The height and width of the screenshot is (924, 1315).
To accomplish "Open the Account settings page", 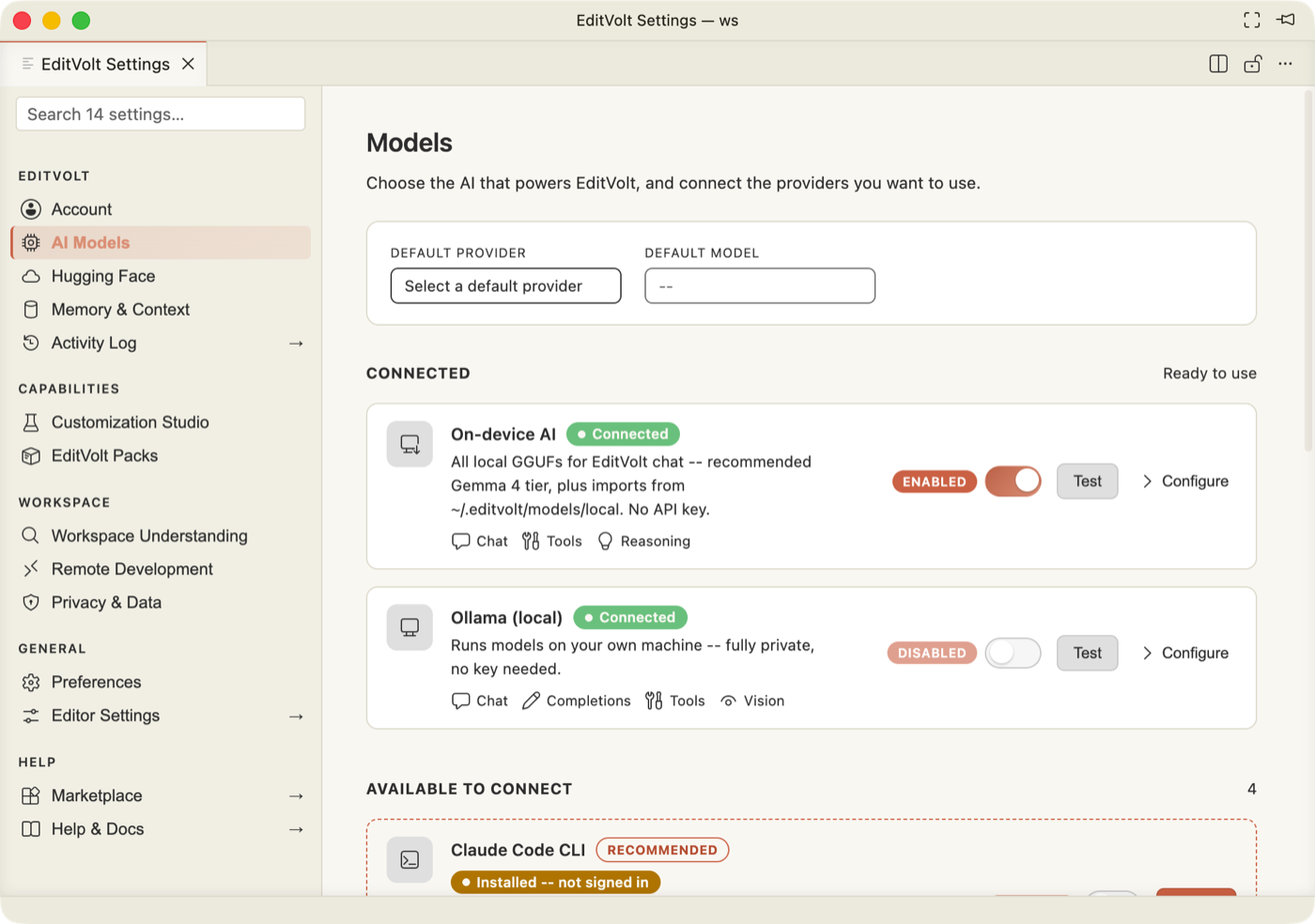I will (161, 209).
